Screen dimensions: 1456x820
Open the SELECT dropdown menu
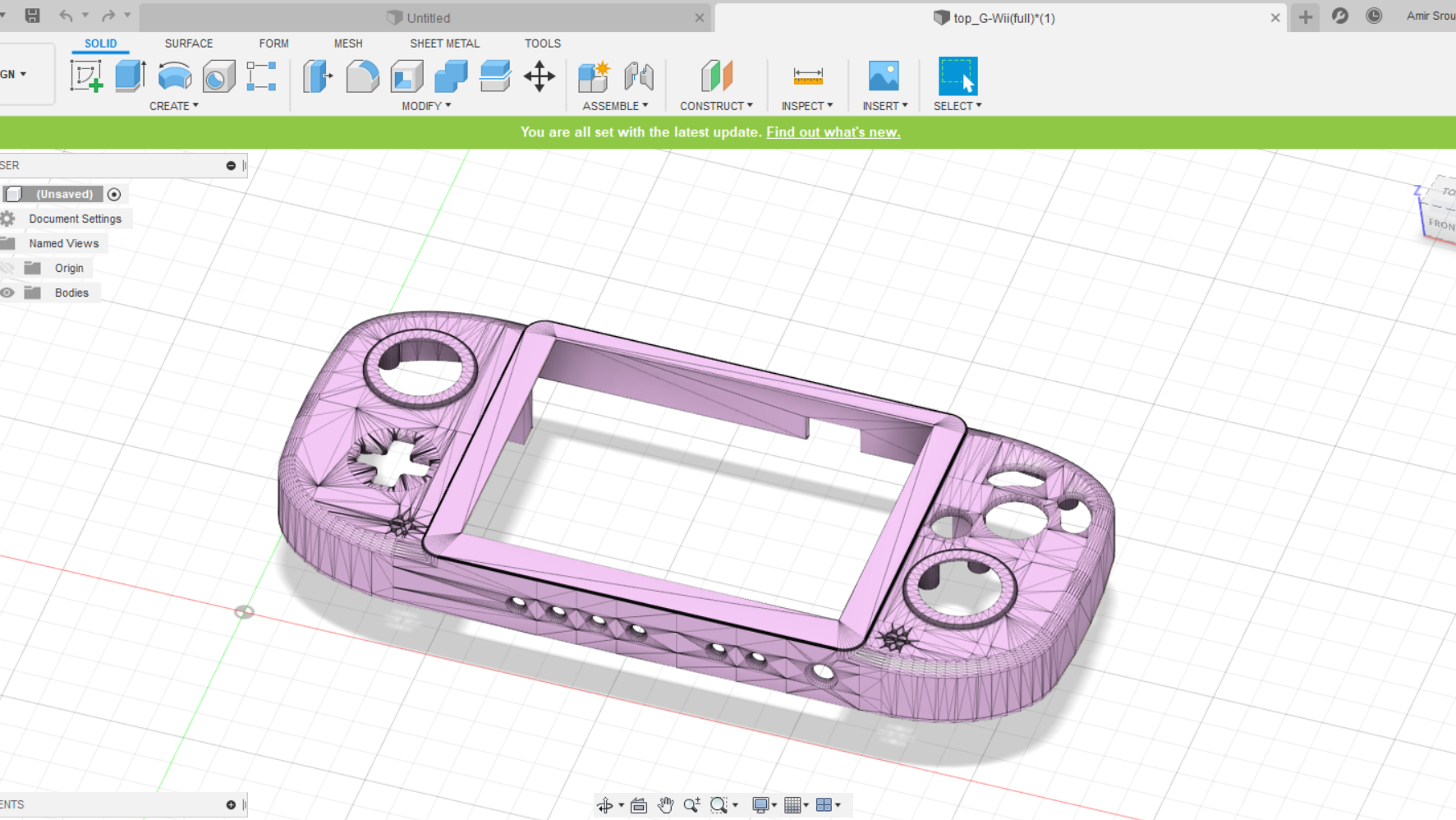958,106
